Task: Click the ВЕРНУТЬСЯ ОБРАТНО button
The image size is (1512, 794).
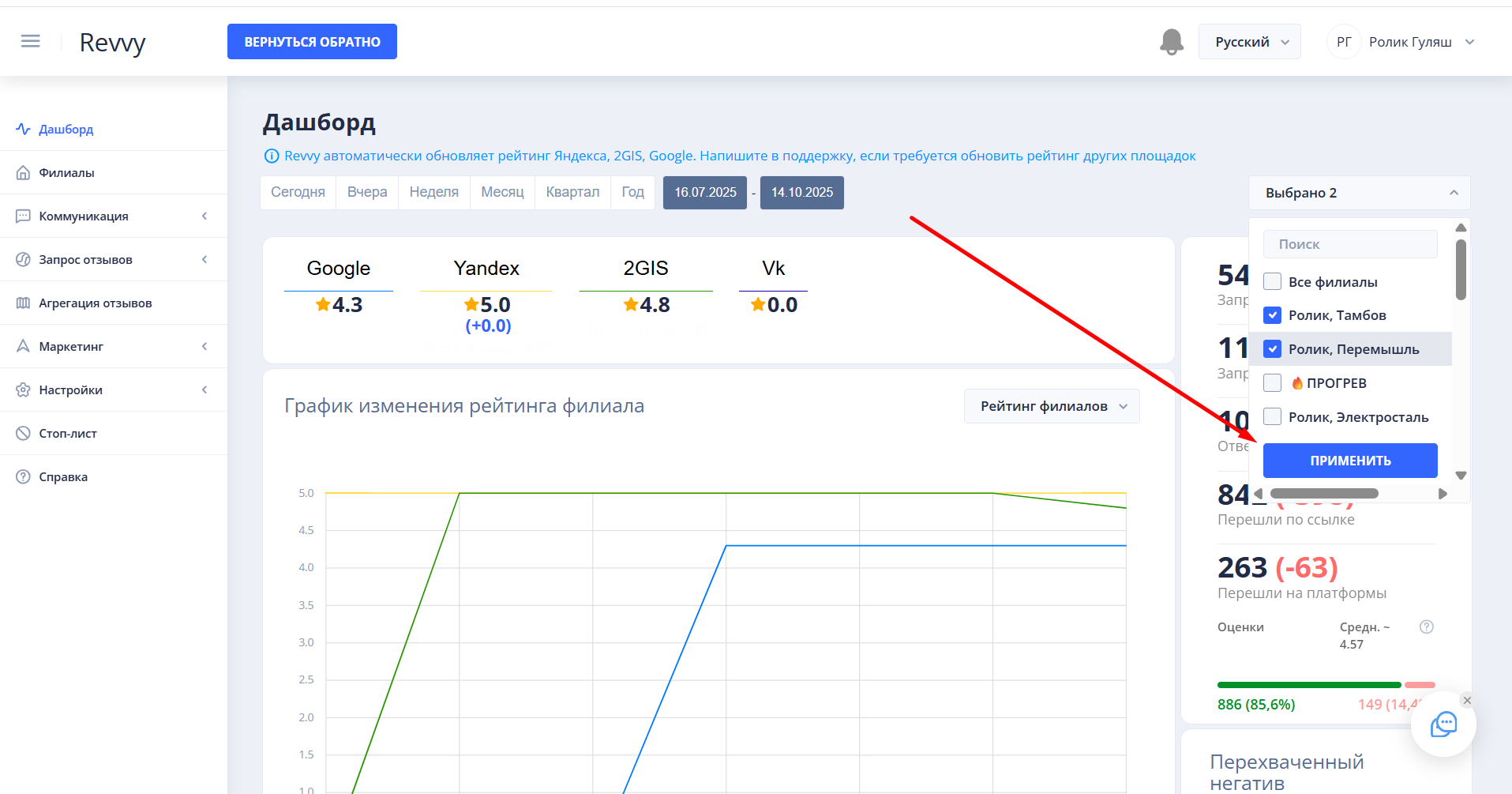Action: (312, 41)
